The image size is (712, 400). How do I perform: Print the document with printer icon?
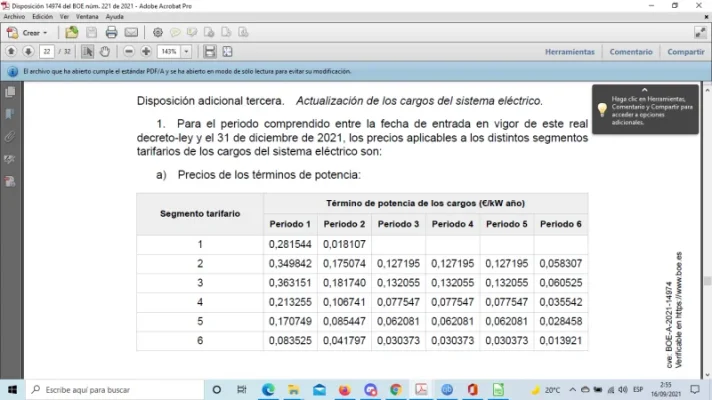coord(111,33)
